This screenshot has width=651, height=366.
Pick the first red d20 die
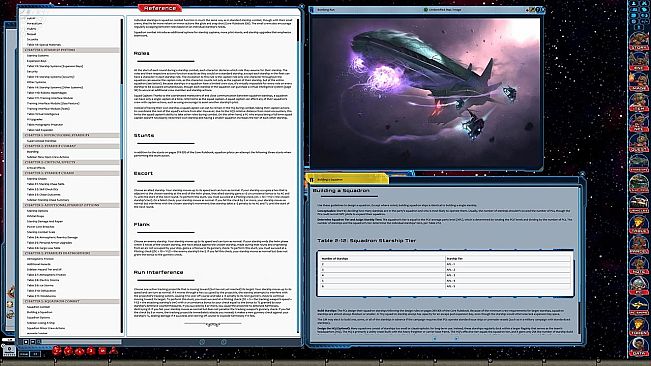57,351
